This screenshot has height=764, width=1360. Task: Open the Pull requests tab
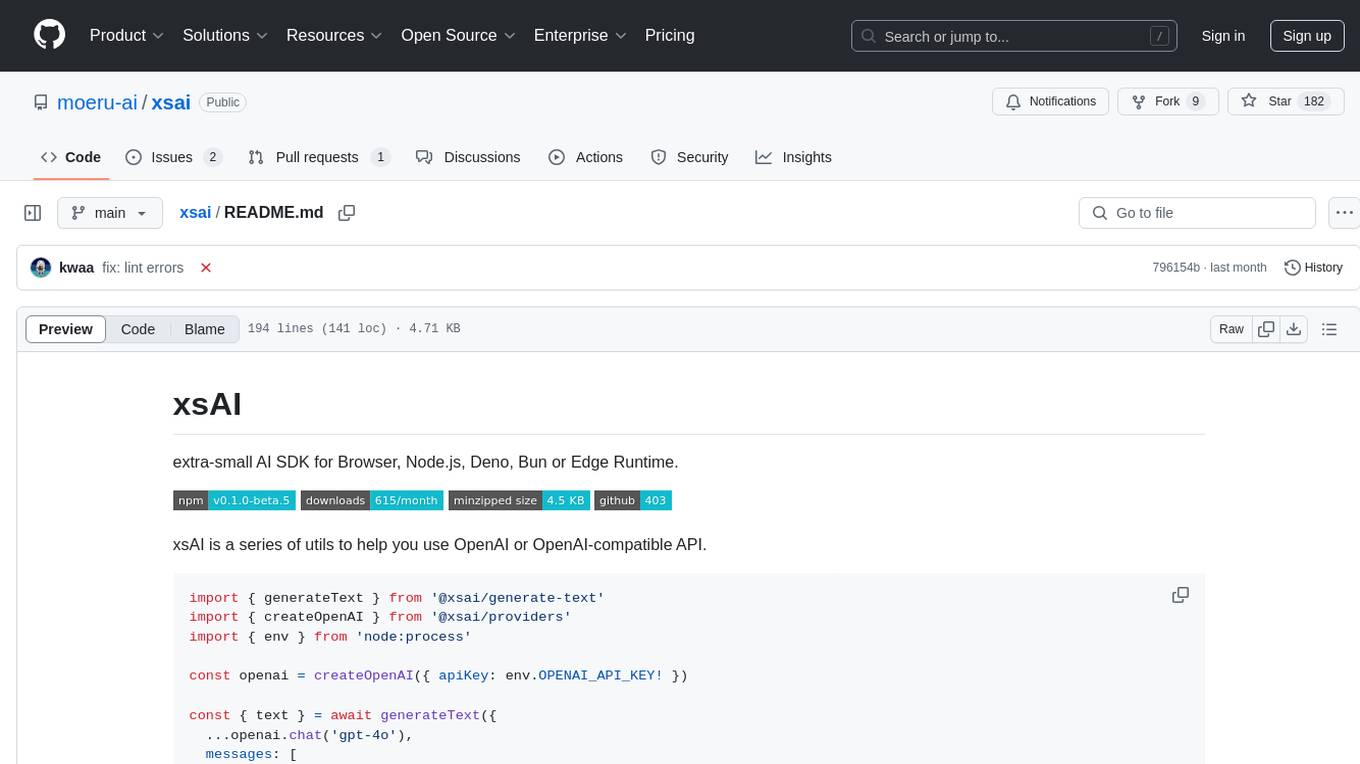[318, 157]
